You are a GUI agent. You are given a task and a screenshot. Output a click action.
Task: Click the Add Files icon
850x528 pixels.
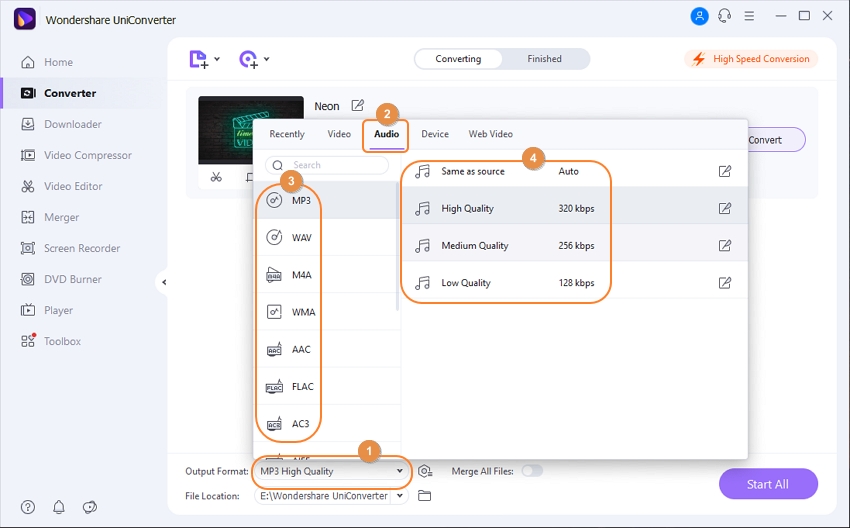click(201, 60)
